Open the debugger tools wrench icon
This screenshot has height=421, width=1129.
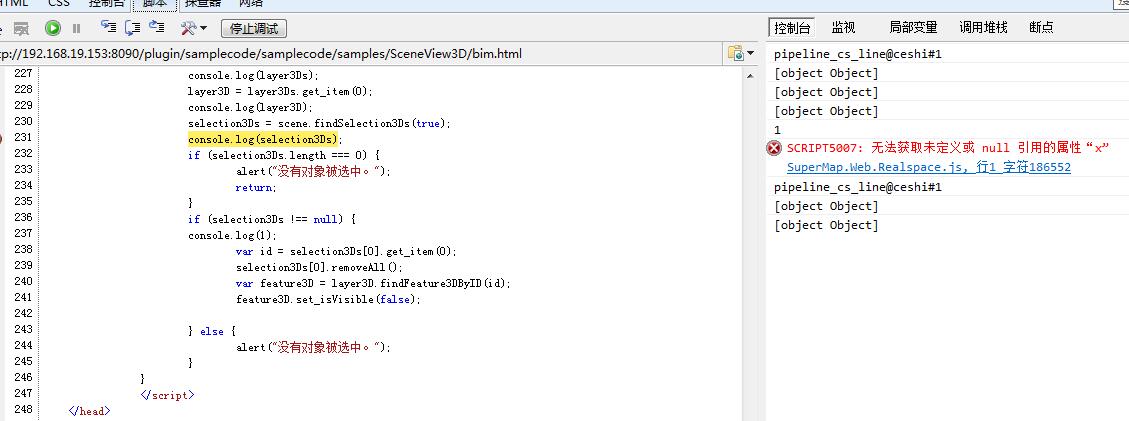tap(189, 28)
